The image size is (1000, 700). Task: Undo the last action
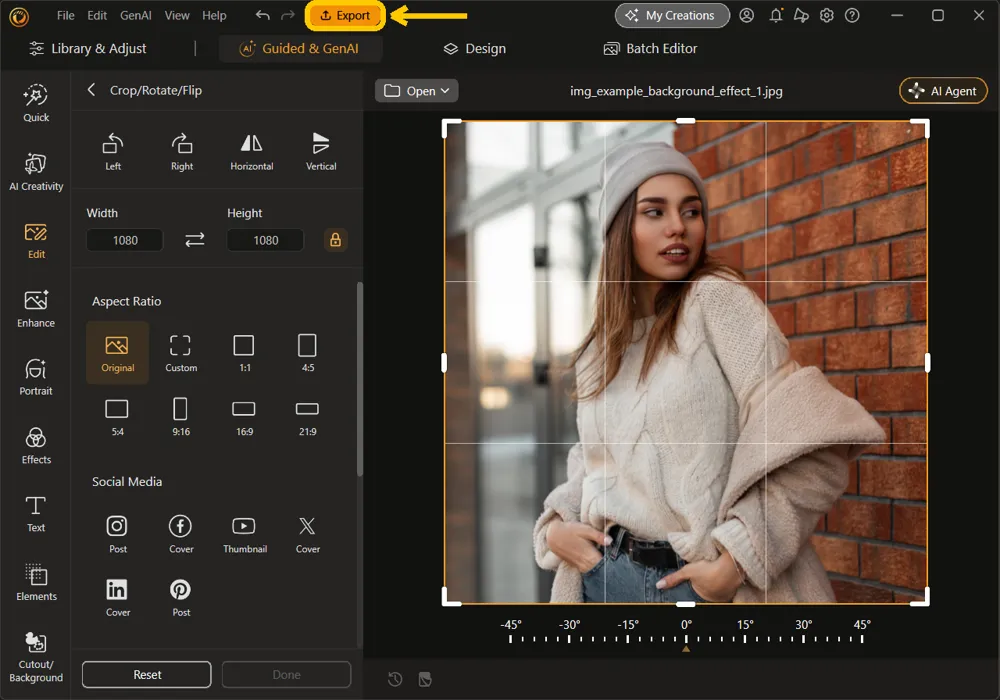(x=262, y=15)
